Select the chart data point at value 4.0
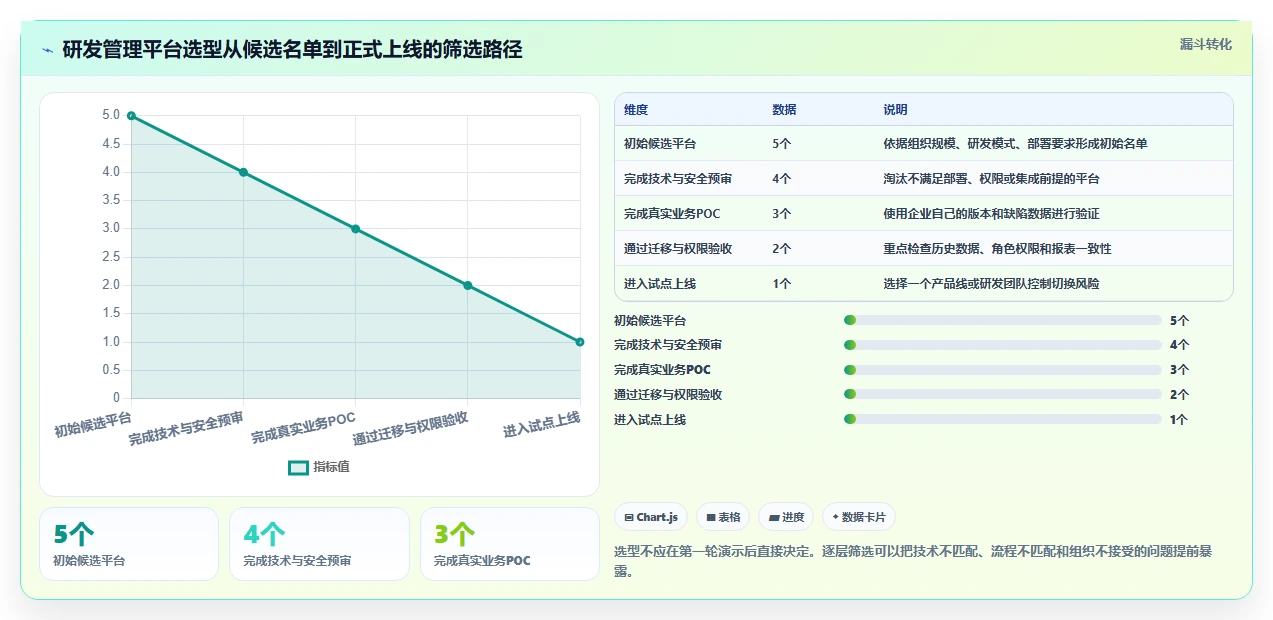The width and height of the screenshot is (1273, 620). click(243, 172)
